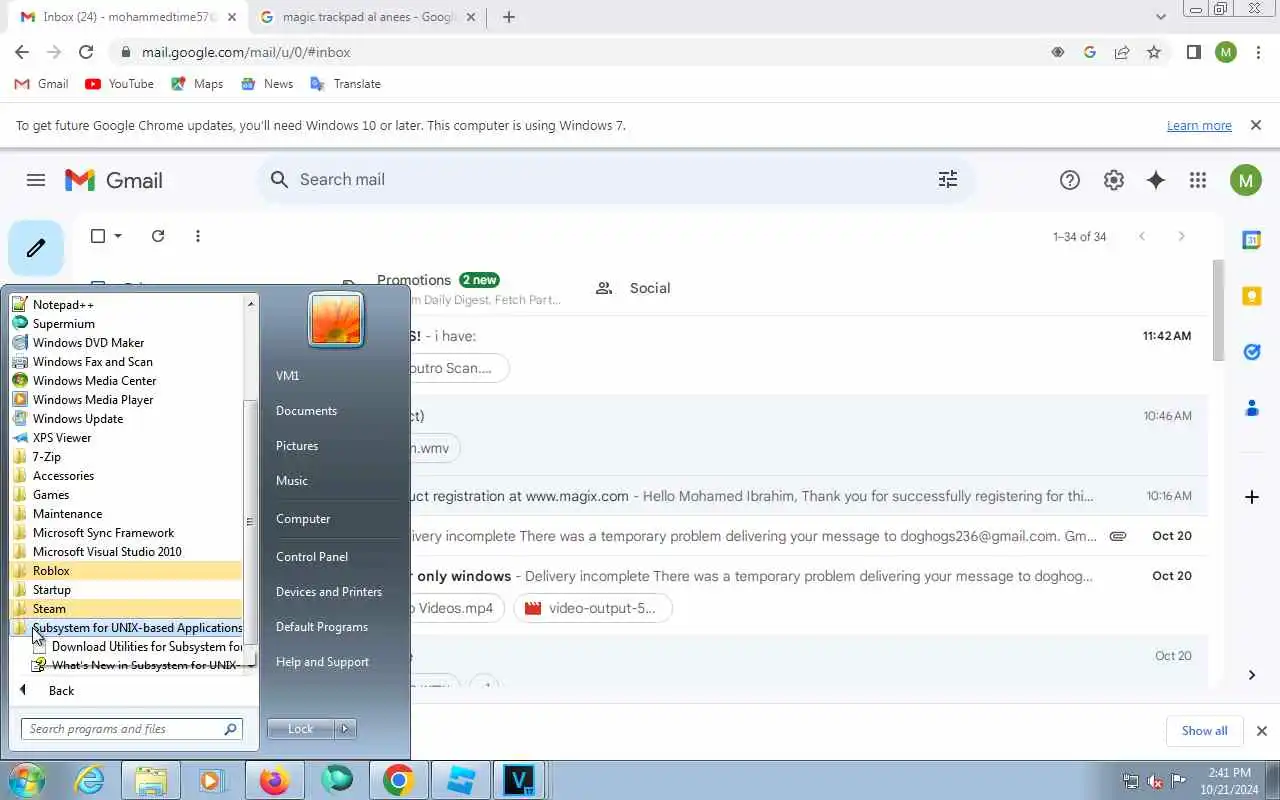
Task: Click the Lock button
Action: (301, 729)
